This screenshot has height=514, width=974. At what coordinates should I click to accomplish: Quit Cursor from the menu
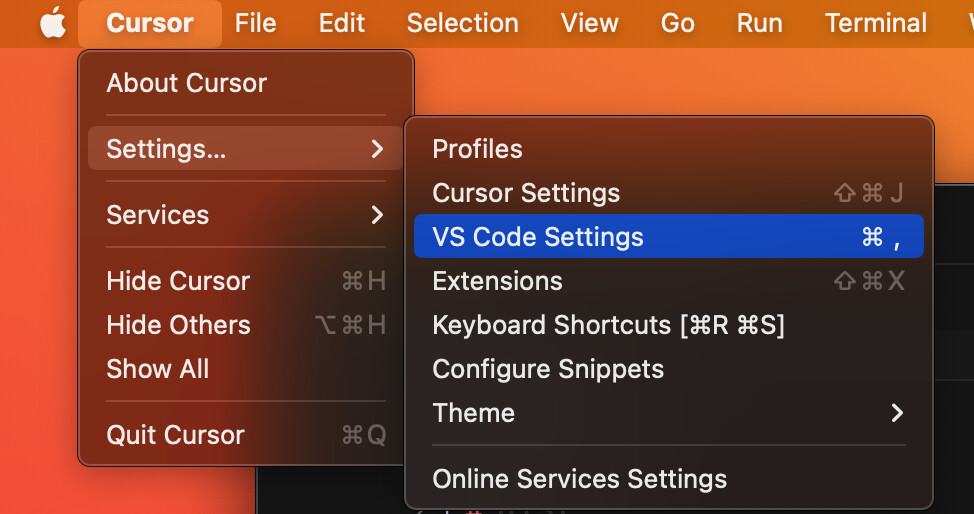(x=175, y=435)
